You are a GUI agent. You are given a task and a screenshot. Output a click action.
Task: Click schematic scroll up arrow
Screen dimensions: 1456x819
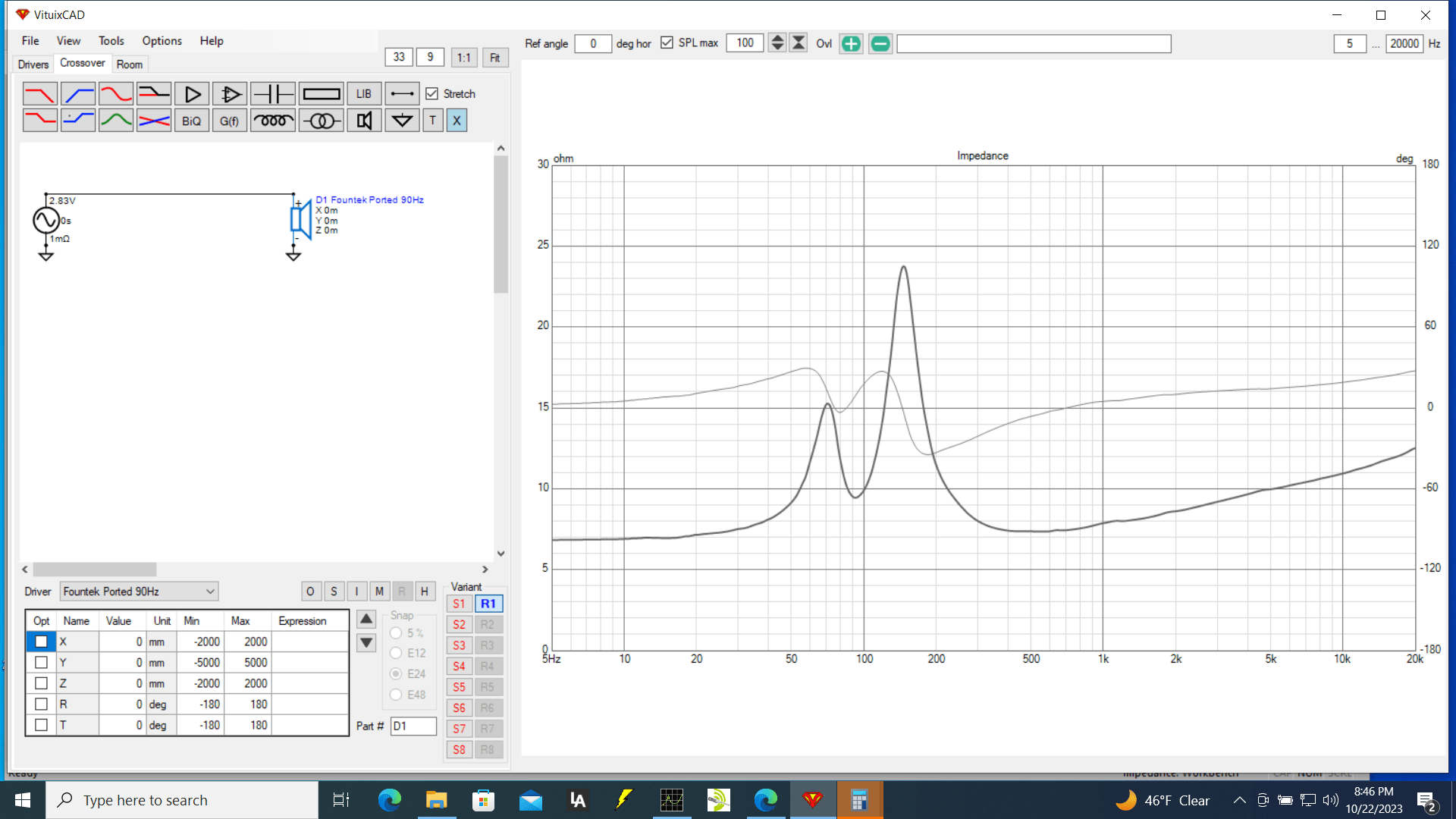pyautogui.click(x=500, y=149)
